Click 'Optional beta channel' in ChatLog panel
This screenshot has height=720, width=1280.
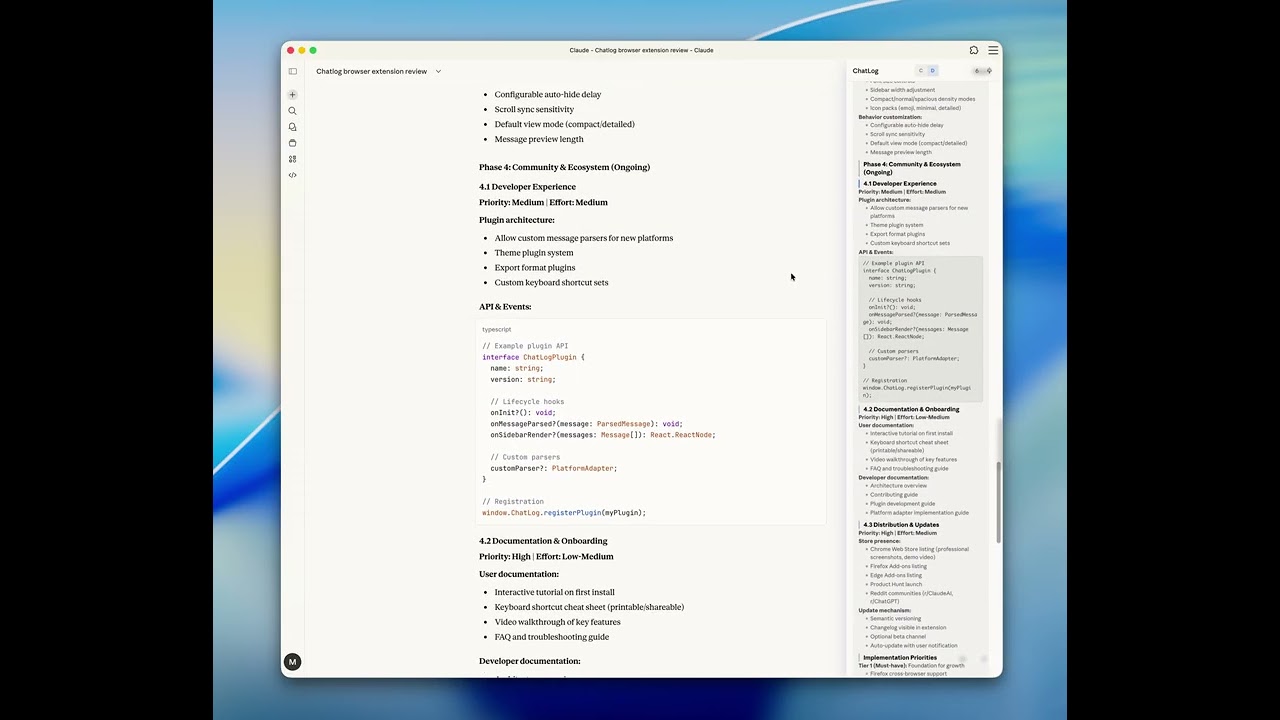[898, 636]
